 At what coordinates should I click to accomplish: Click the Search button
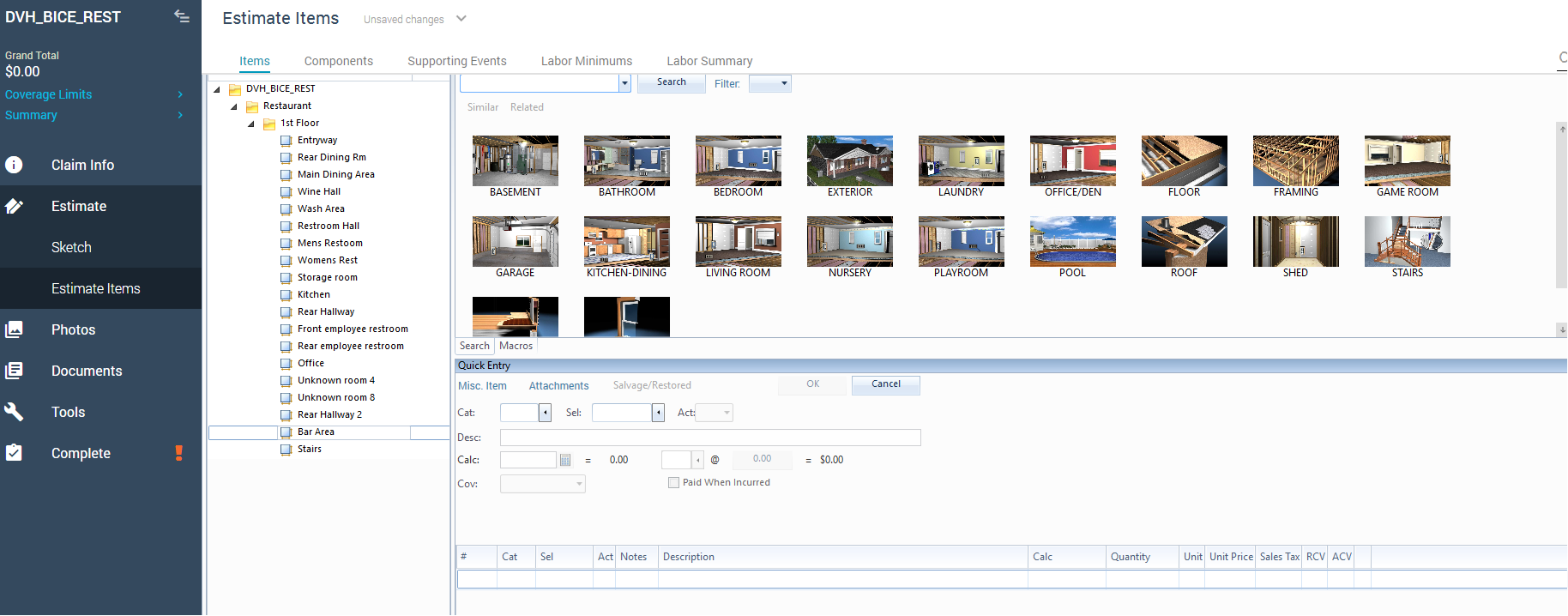click(x=672, y=82)
